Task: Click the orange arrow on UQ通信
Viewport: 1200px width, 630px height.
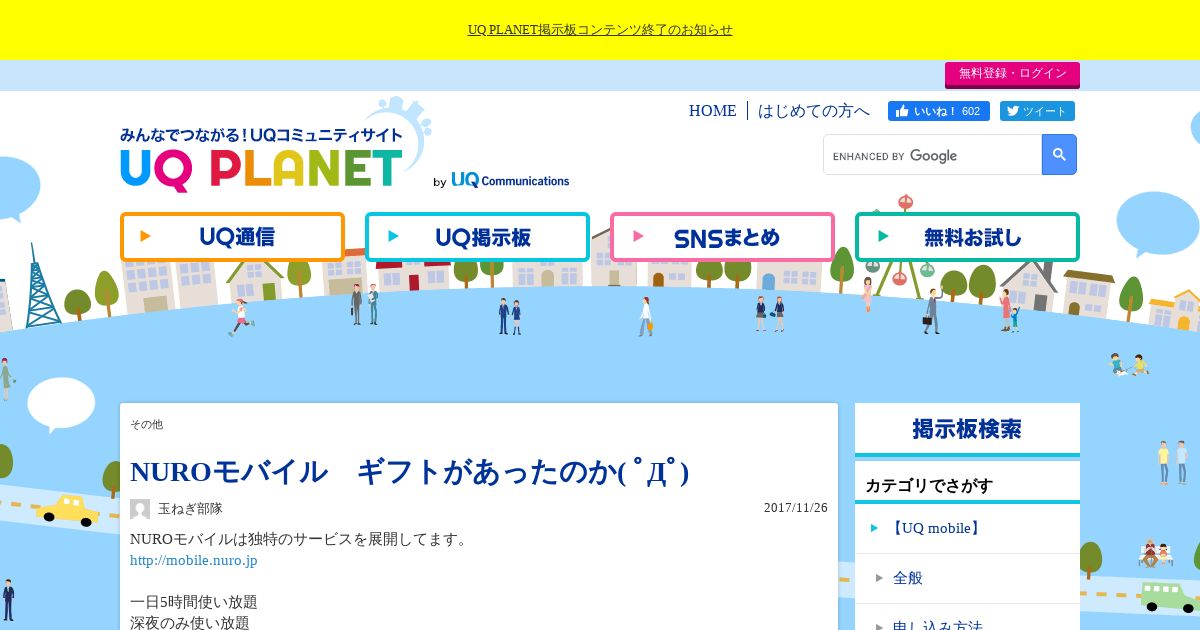Action: click(146, 237)
